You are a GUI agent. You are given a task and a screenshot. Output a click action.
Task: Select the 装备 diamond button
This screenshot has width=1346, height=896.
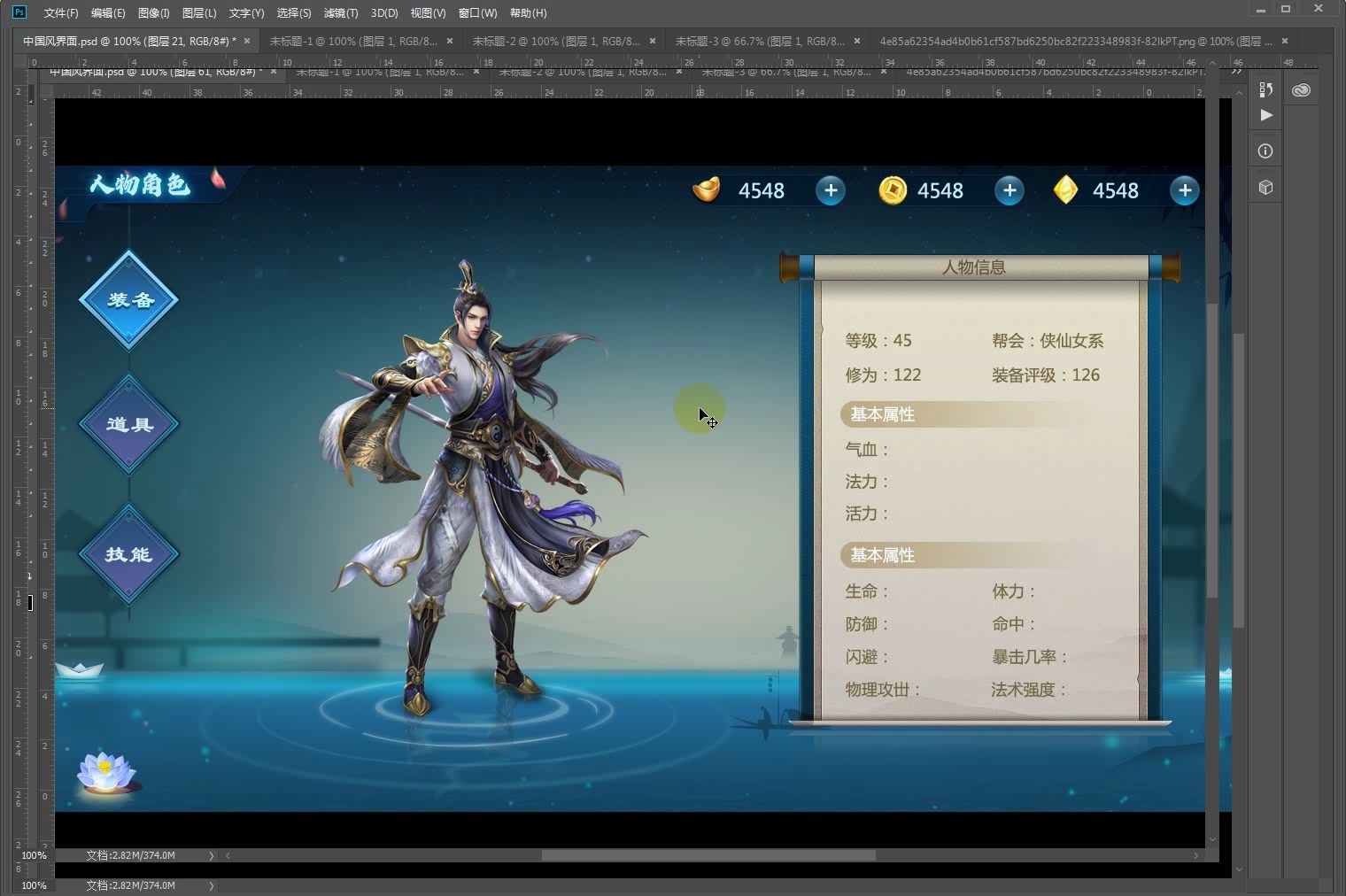pos(129,299)
